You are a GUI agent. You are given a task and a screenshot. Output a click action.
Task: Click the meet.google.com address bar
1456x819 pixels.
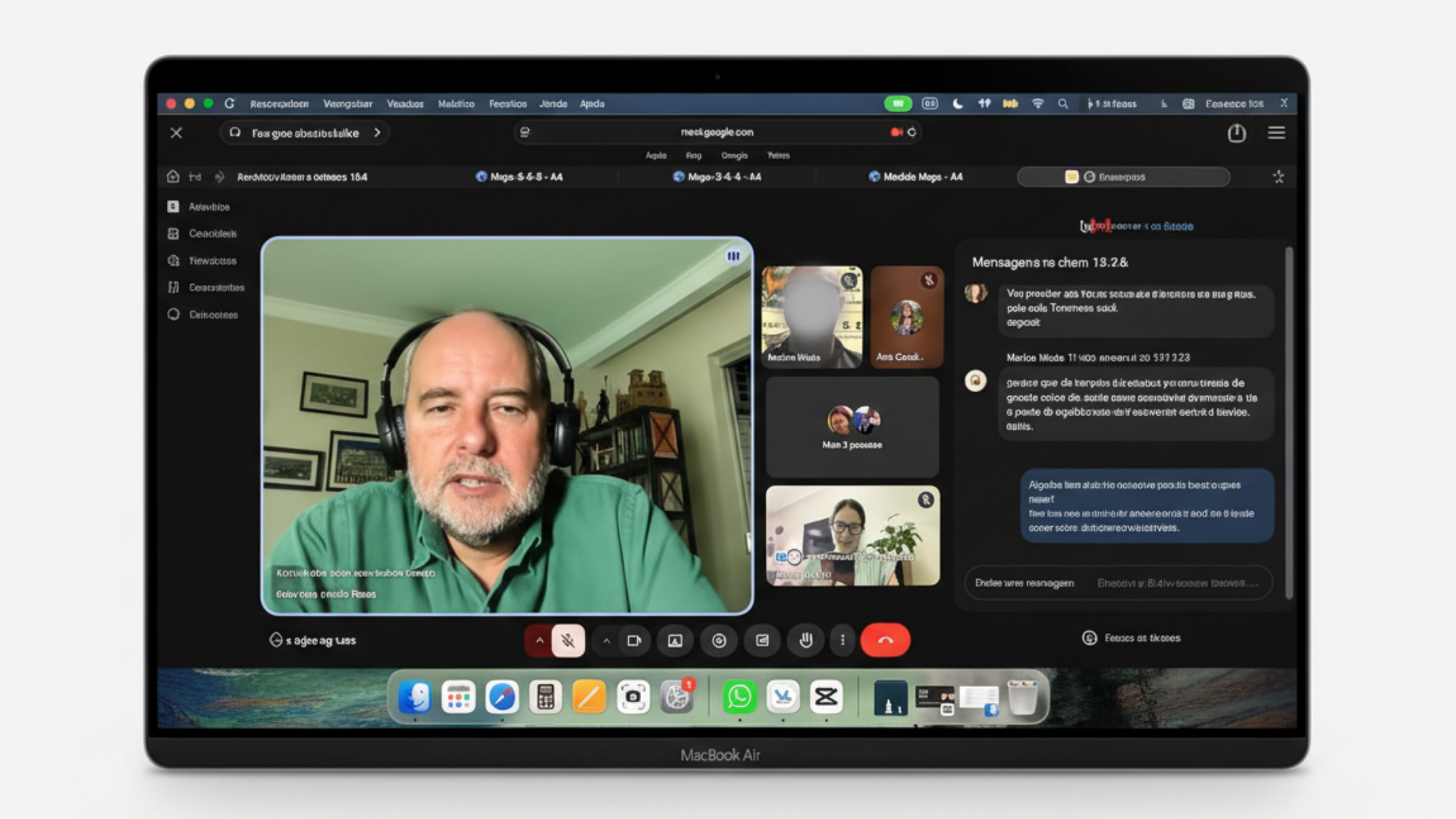point(717,132)
